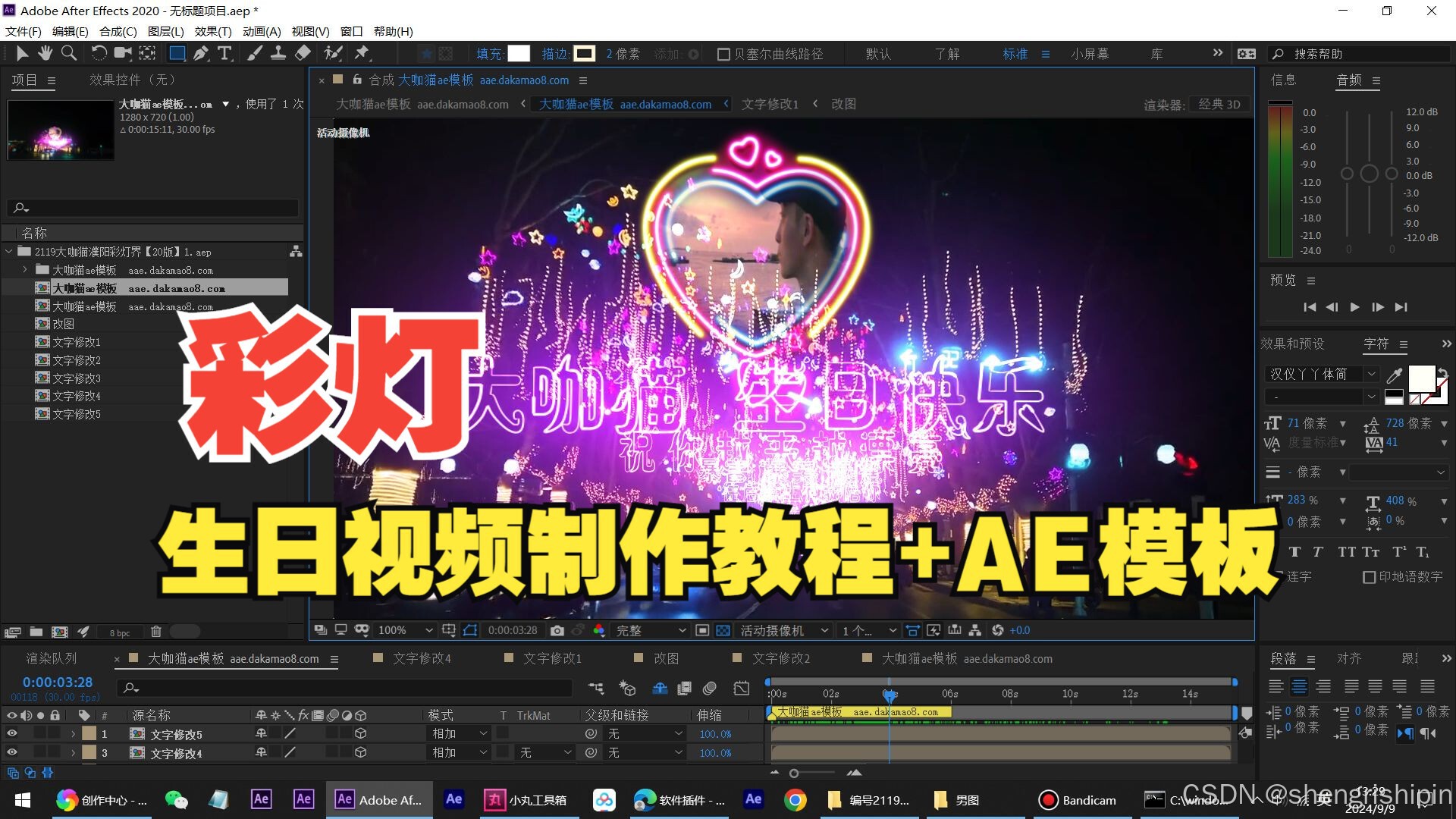The width and height of the screenshot is (1456, 819).
Task: Click the trash delete icon in Project panel
Action: coord(156,632)
